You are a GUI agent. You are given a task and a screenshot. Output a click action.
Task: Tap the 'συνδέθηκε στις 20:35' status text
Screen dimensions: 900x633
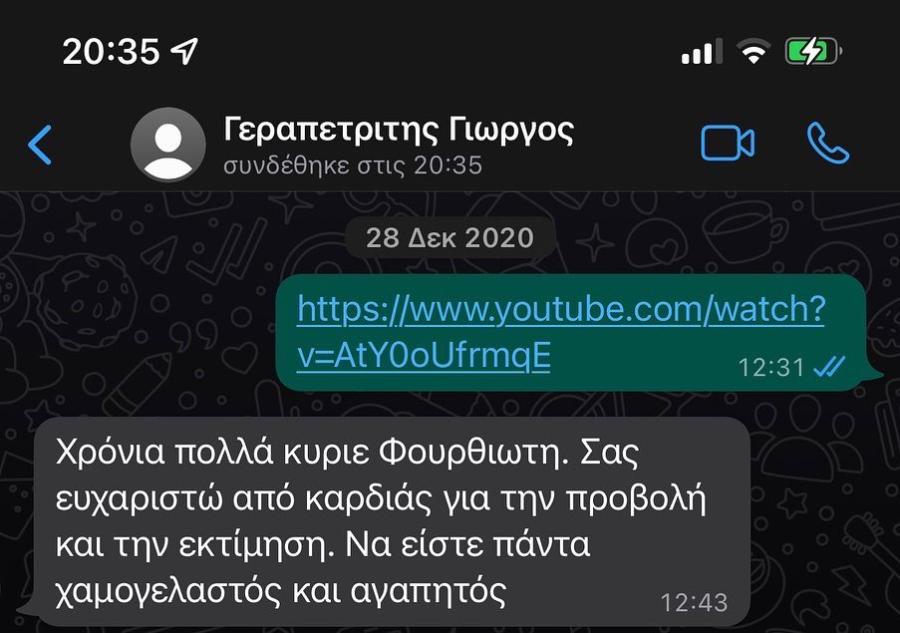(x=352, y=166)
